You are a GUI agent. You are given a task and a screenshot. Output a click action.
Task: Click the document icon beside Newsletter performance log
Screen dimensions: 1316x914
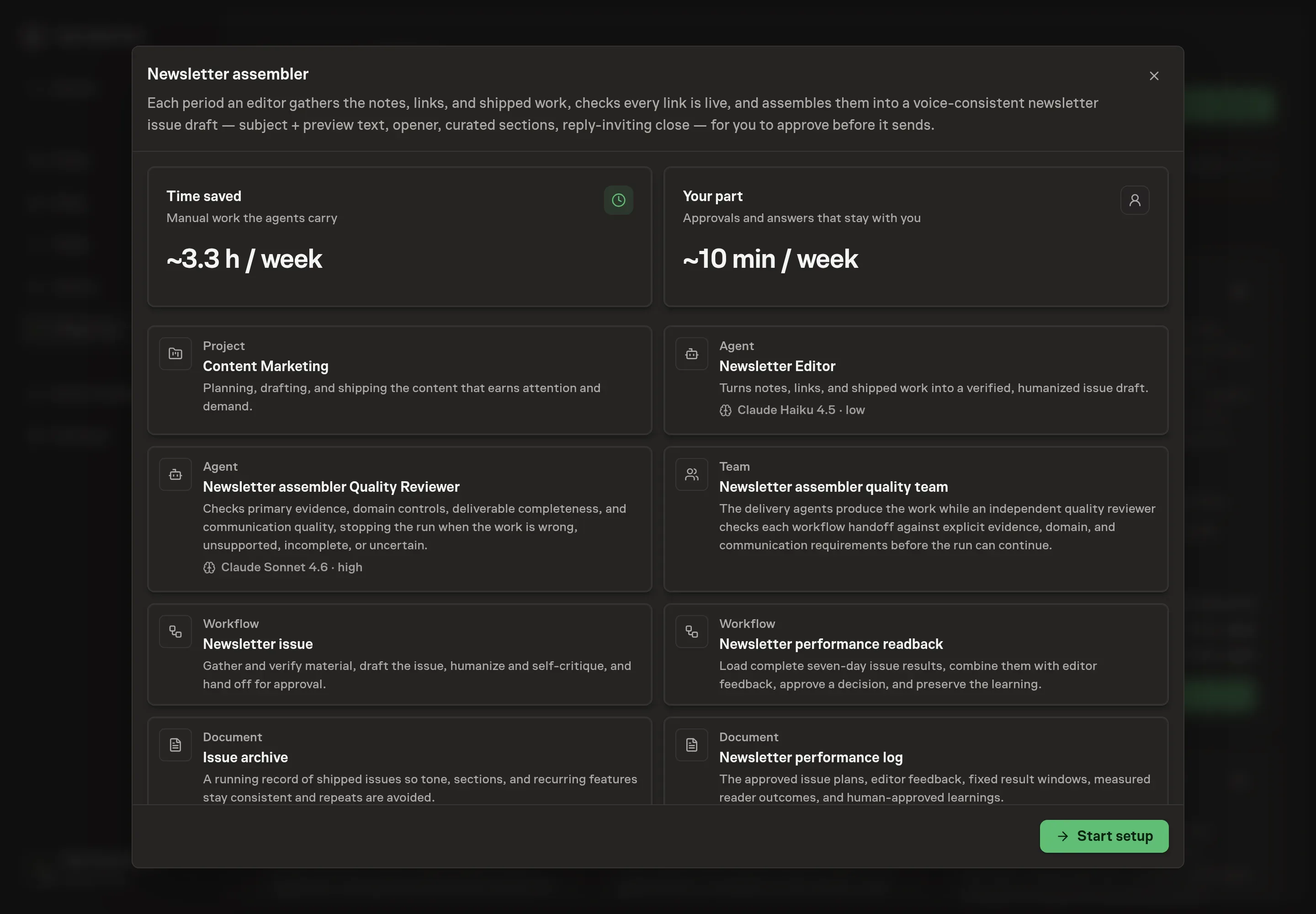click(x=692, y=745)
